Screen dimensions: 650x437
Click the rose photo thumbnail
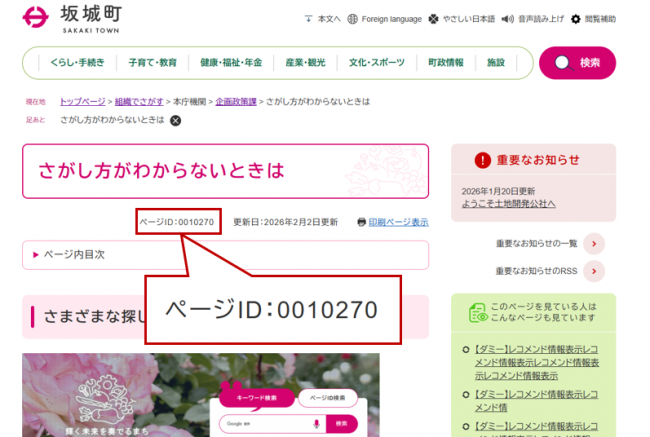pos(201,395)
